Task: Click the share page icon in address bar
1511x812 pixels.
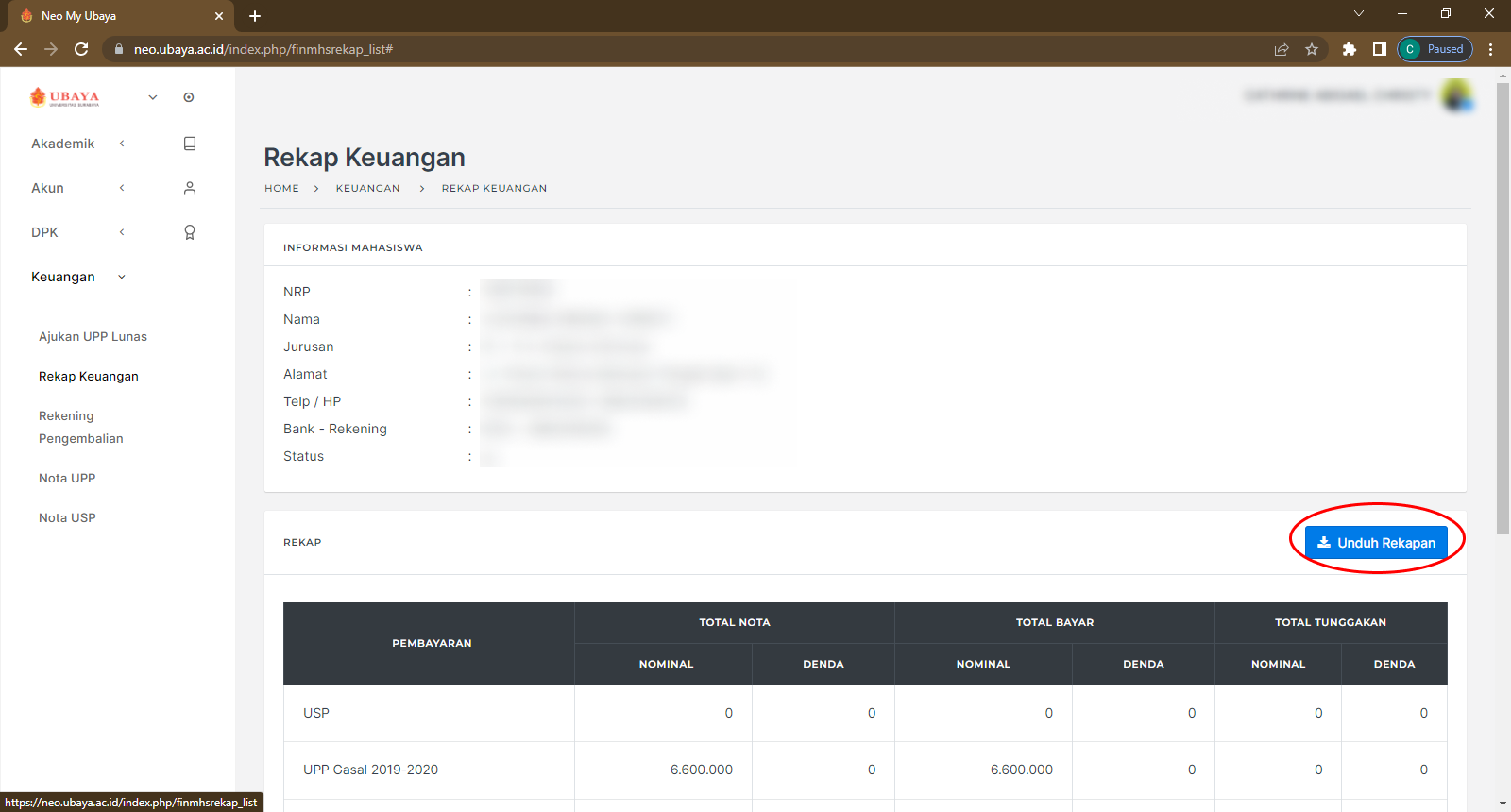Action: 1282,49
